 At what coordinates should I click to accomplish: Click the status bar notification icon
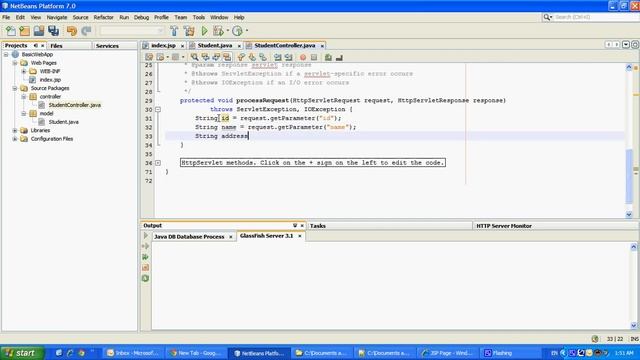[x=595, y=339]
